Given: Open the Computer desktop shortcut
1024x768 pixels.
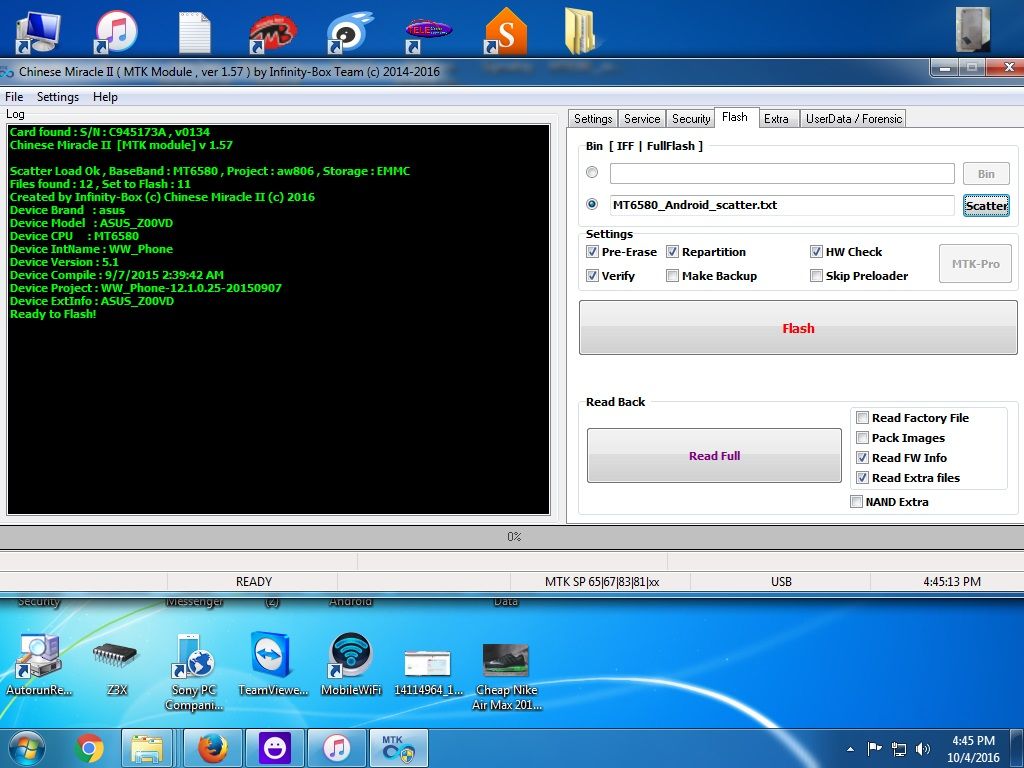Looking at the screenshot, I should (38, 31).
